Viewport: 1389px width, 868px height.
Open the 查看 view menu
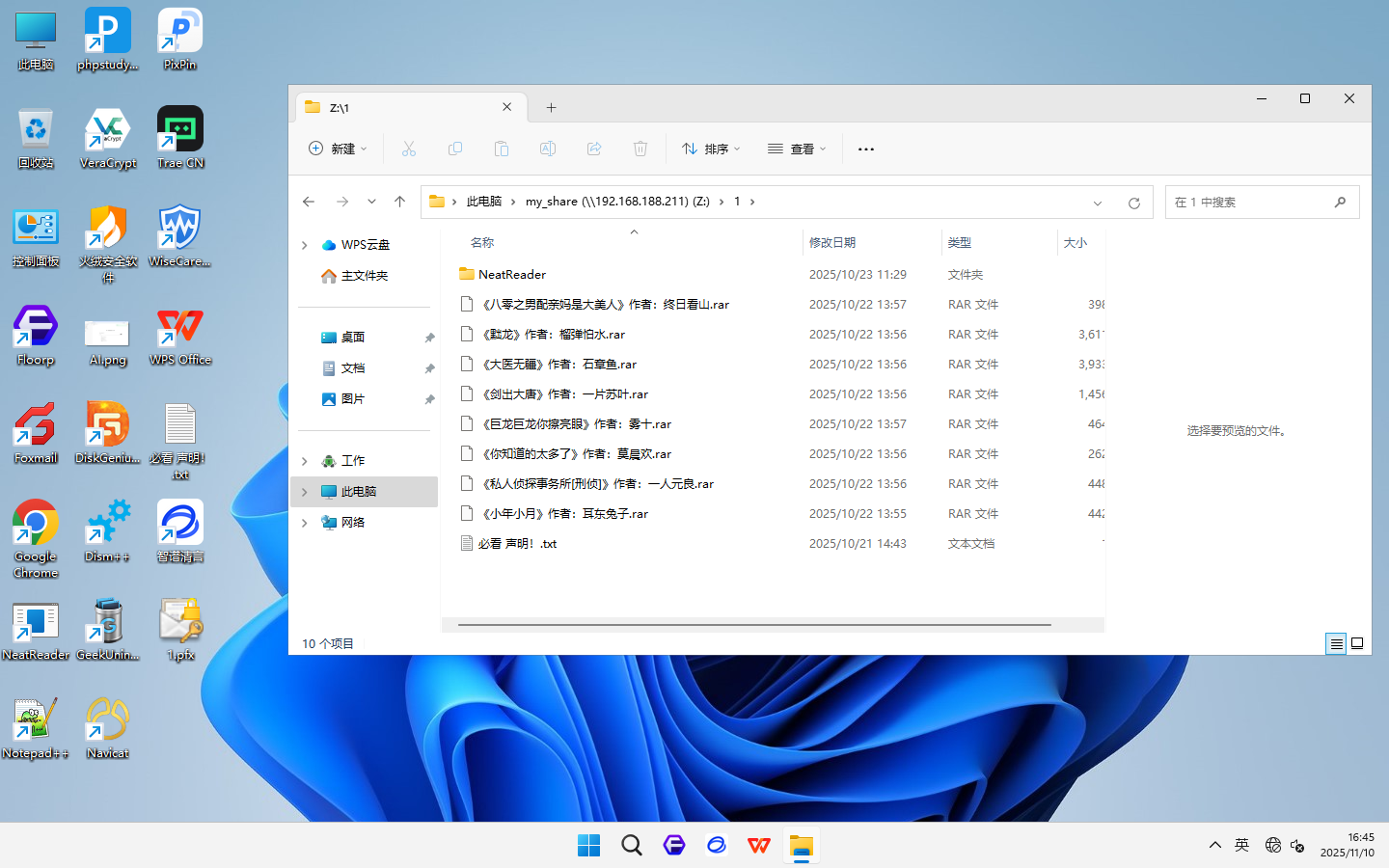tap(797, 149)
